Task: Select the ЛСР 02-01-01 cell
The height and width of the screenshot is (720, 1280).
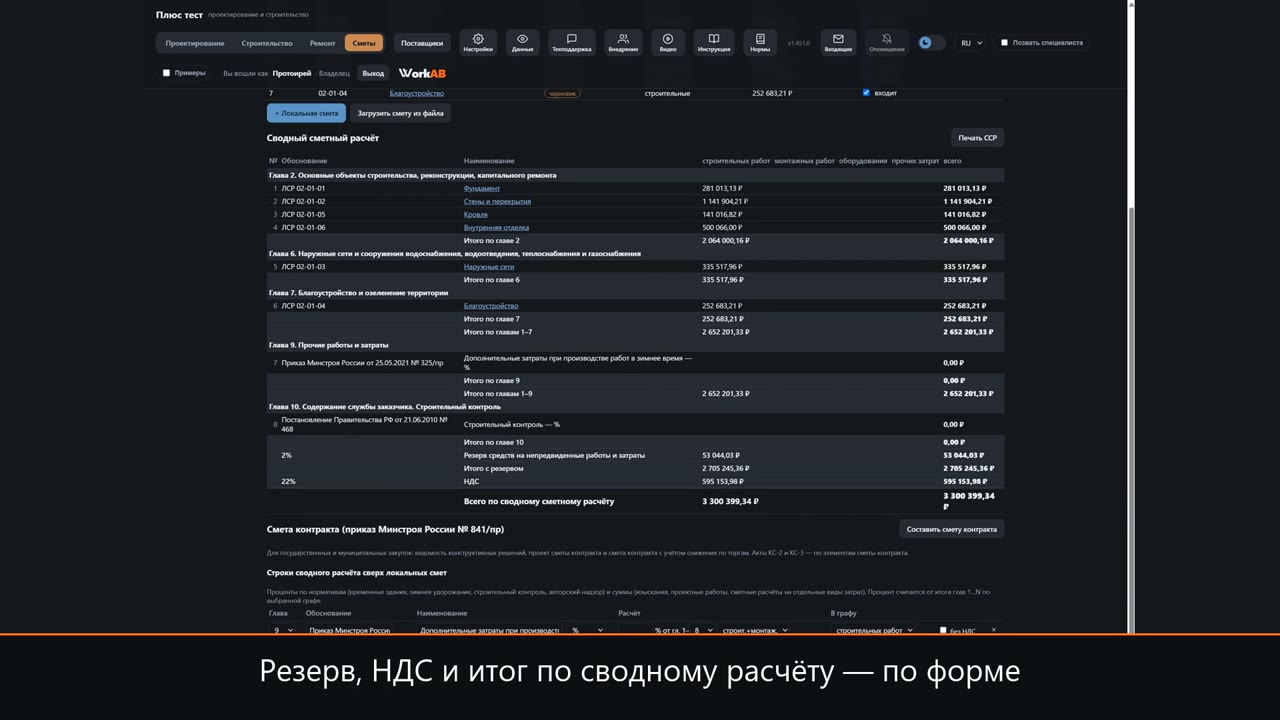Action: 303,188
